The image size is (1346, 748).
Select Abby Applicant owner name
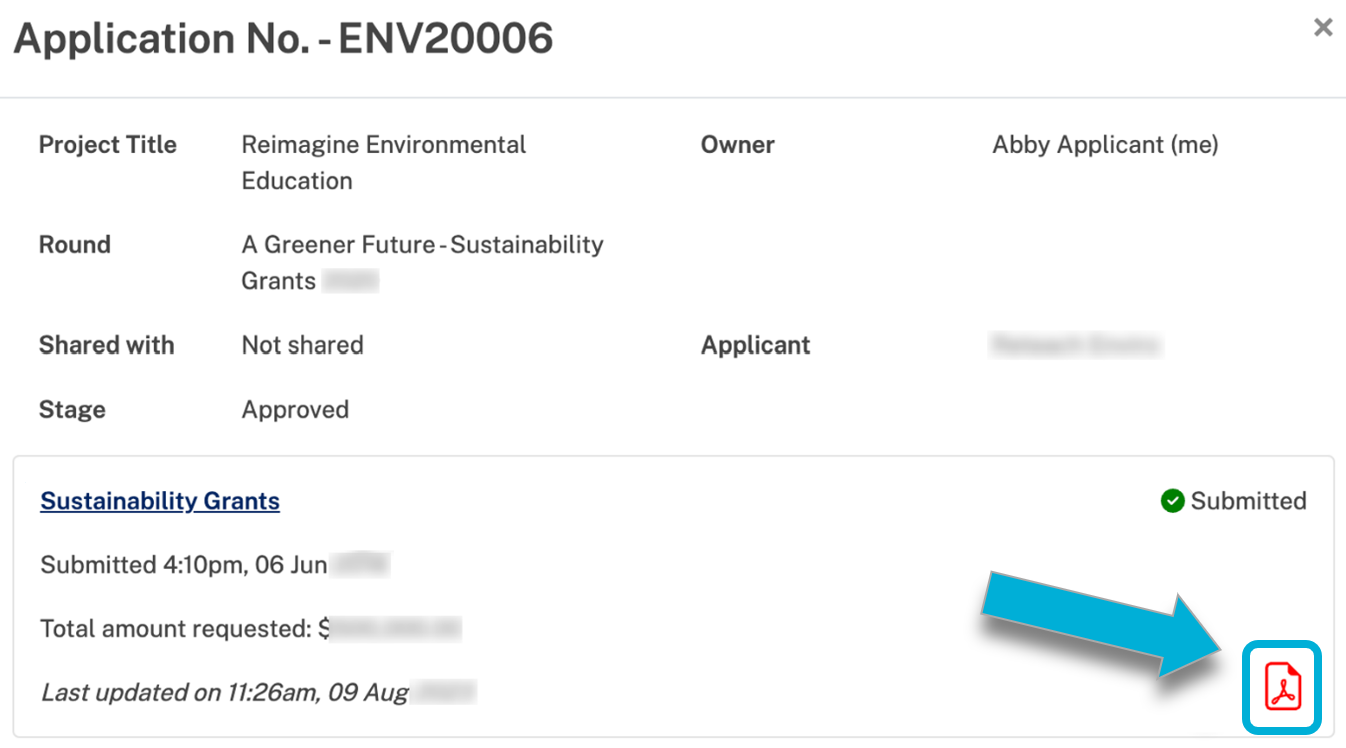point(1105,144)
